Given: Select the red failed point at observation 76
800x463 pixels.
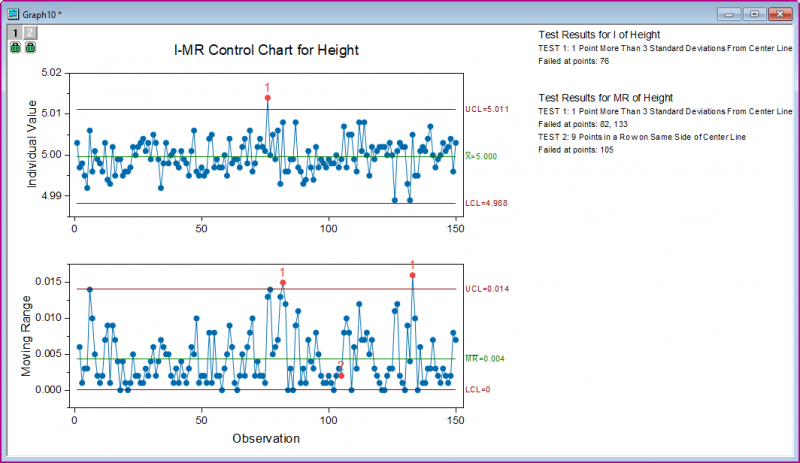Looking at the screenshot, I should pos(267,98).
